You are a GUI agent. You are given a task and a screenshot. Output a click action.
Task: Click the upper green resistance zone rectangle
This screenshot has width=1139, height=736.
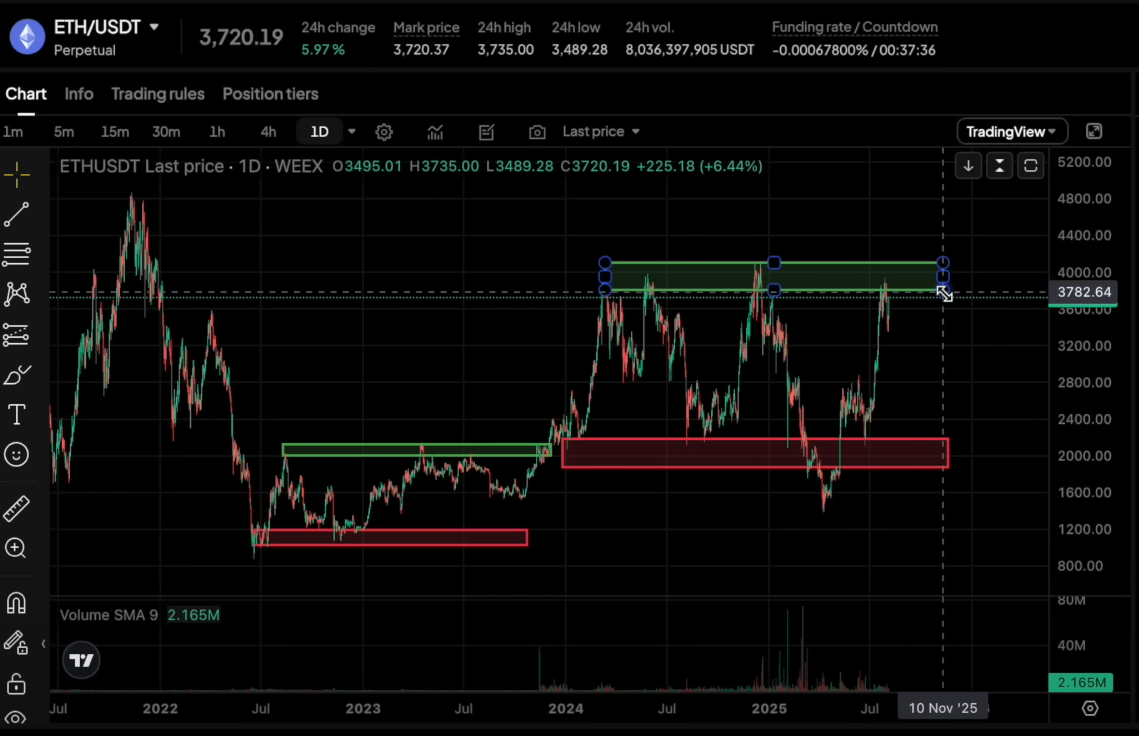[774, 277]
